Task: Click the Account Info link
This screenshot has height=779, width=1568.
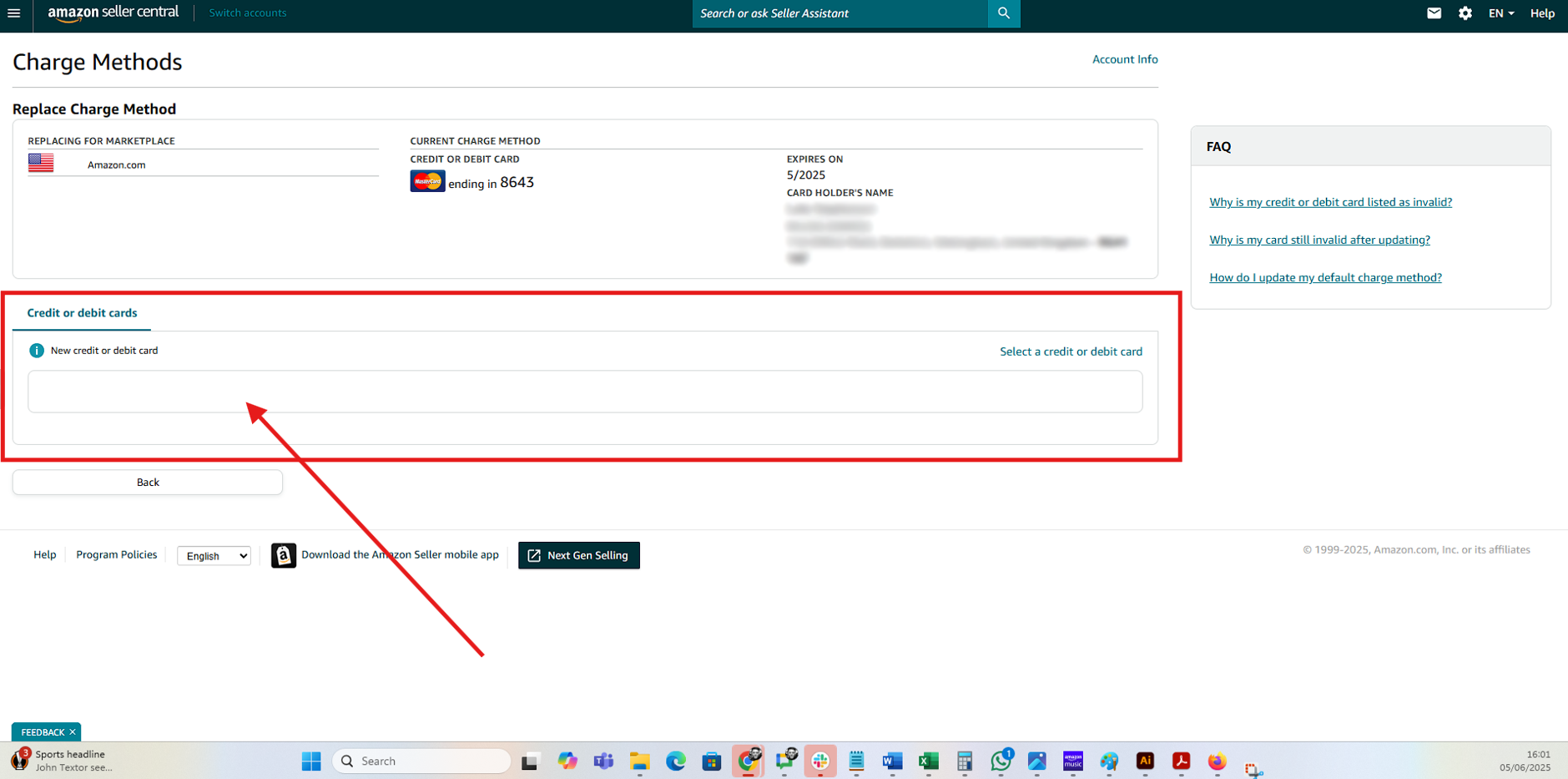Action: pos(1125,59)
